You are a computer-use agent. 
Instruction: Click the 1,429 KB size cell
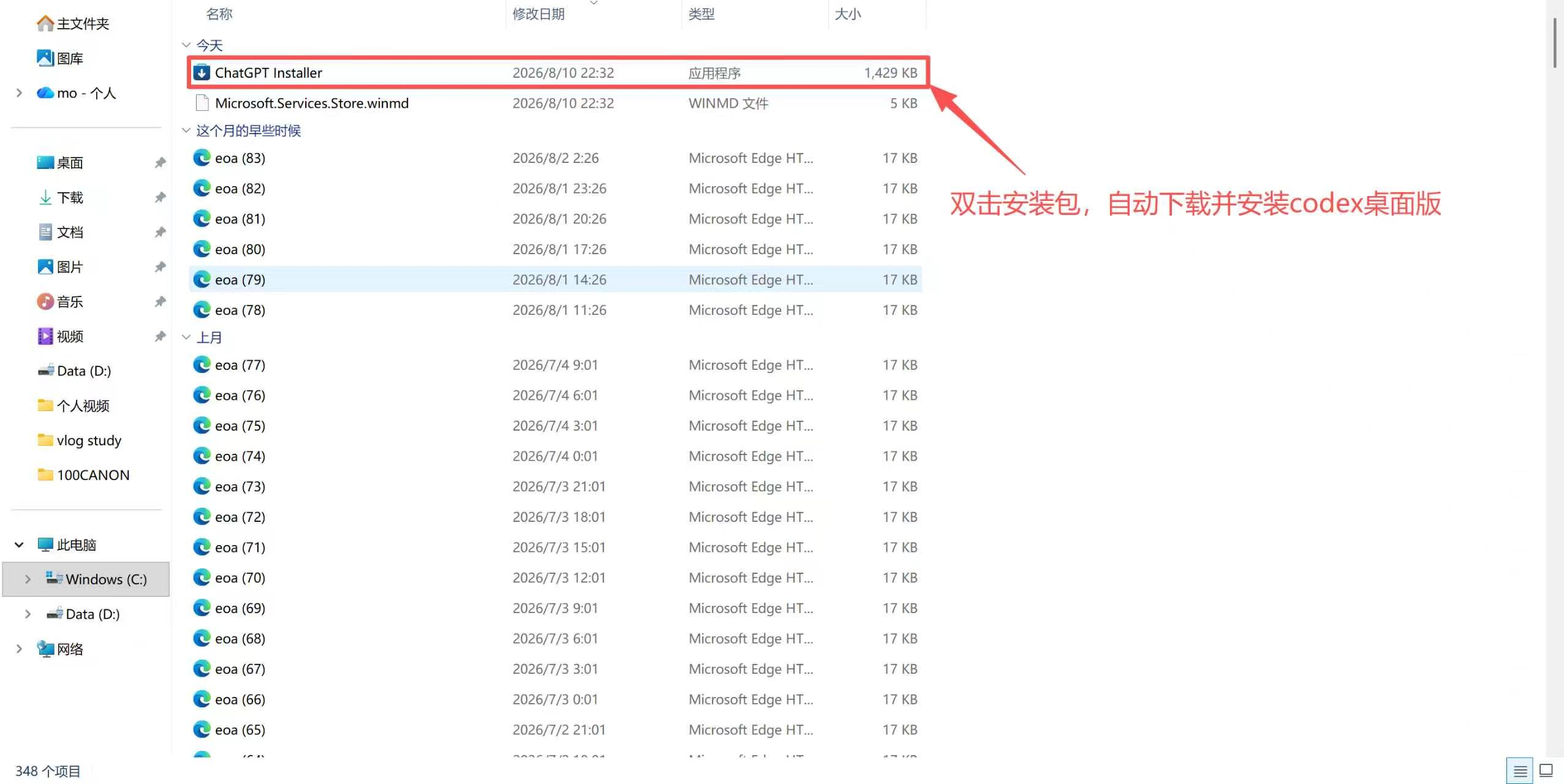[890, 73]
